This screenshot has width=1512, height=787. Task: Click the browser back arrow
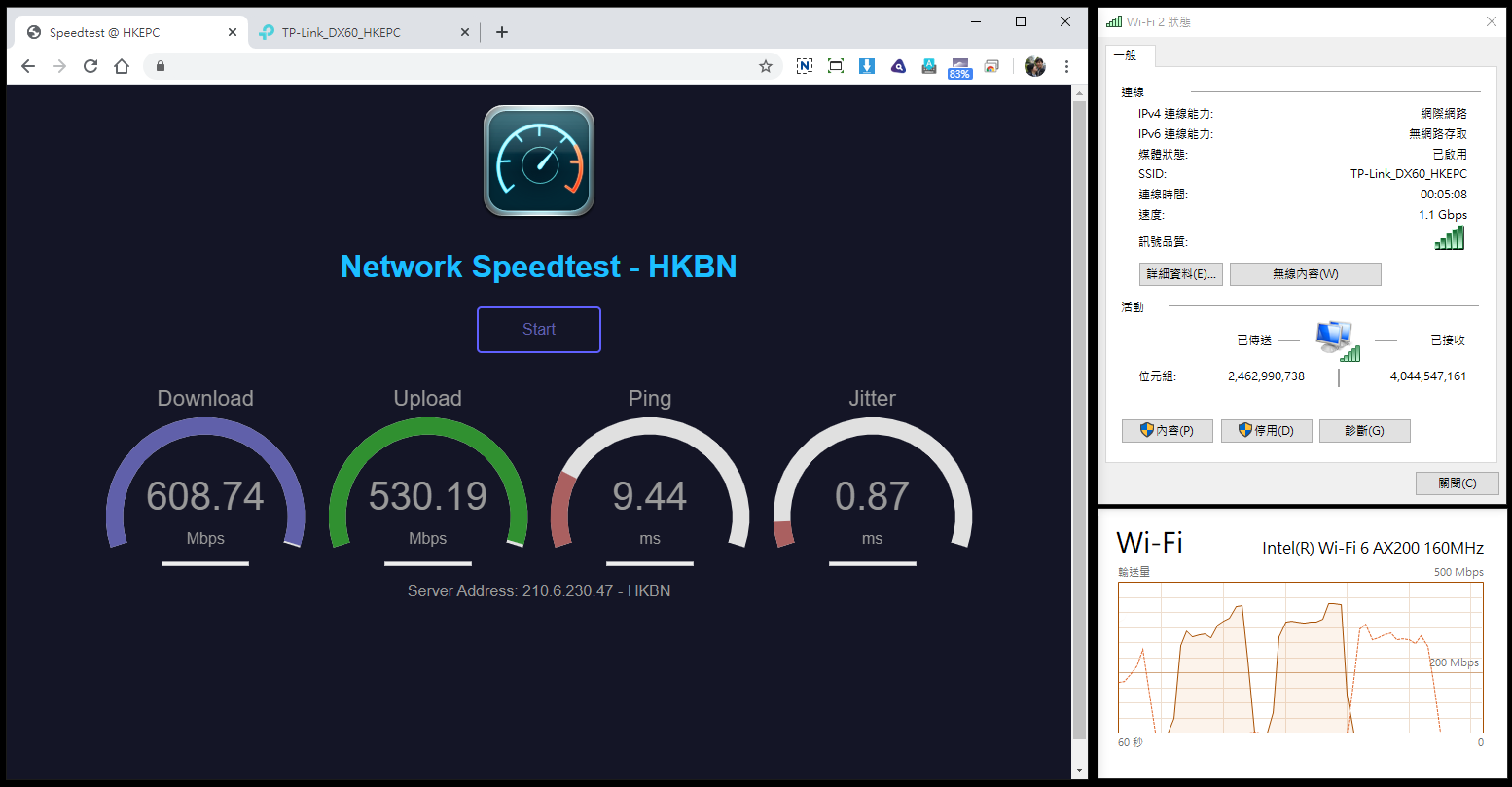pos(27,66)
